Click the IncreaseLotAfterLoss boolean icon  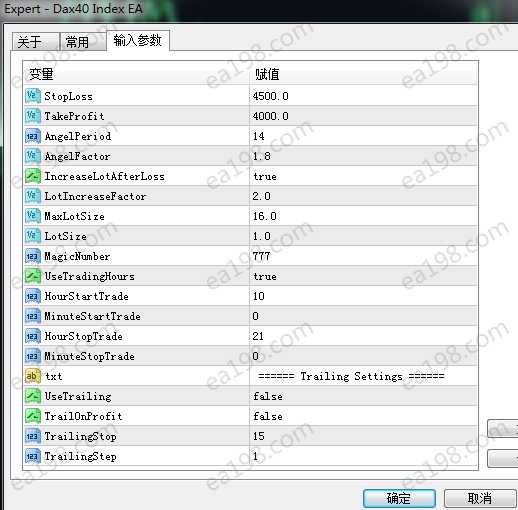pos(33,176)
